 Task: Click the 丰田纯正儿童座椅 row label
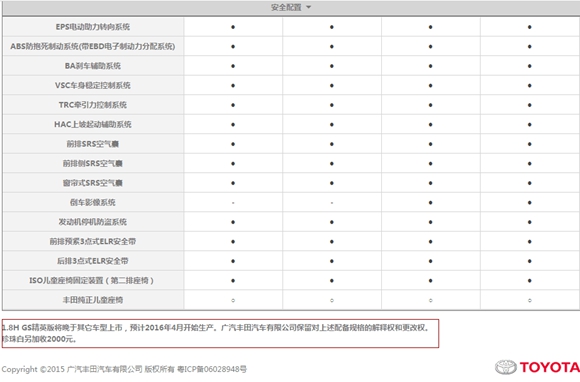[x=93, y=300]
